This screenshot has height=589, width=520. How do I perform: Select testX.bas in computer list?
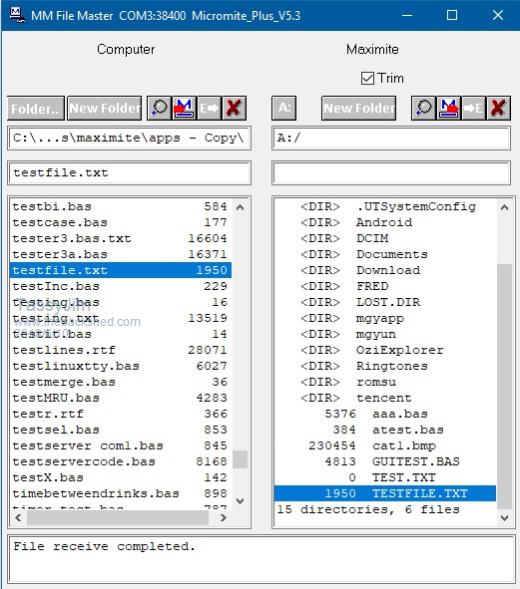pyautogui.click(x=120, y=478)
